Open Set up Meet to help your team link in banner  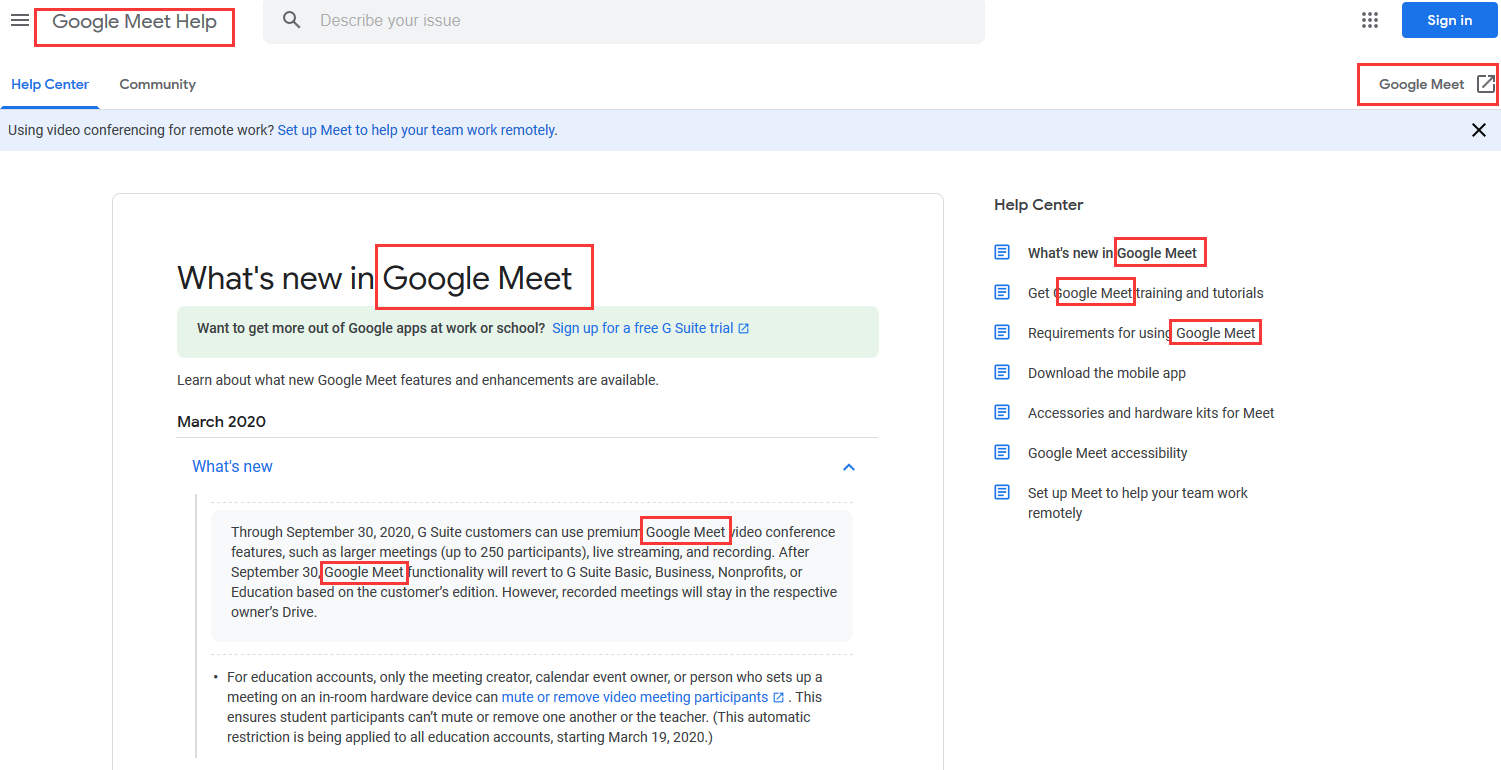417,130
